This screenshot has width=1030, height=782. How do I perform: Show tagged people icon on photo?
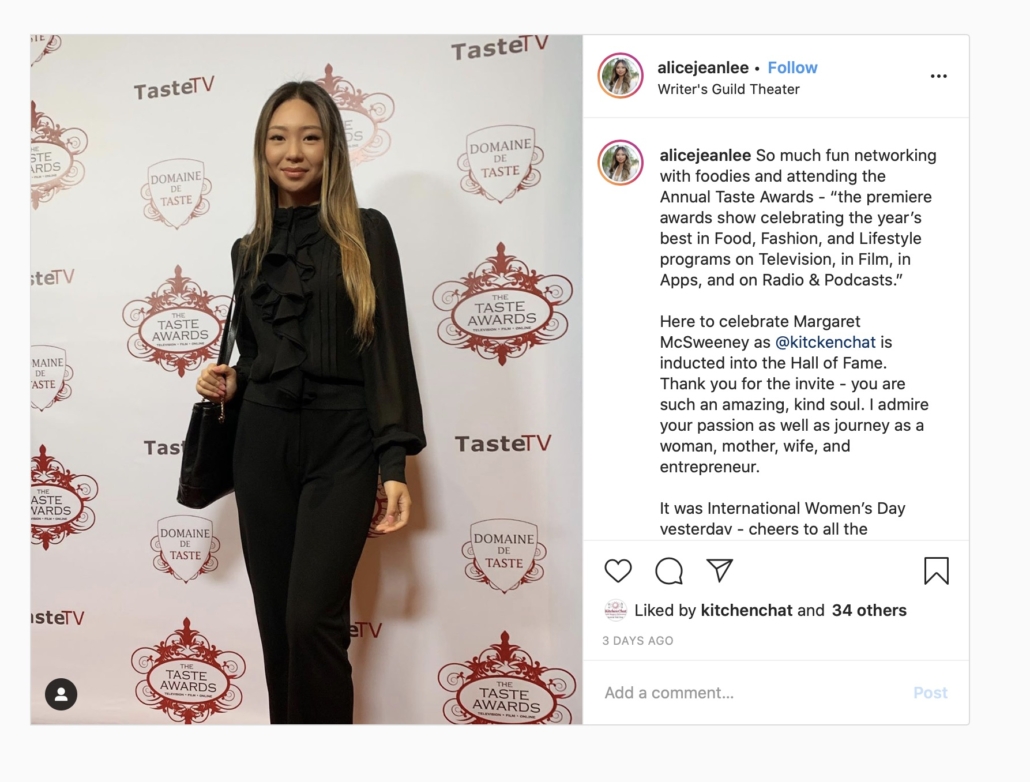[x=61, y=694]
